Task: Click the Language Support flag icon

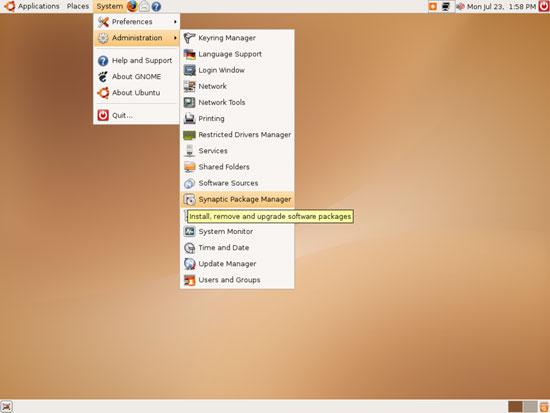Action: coord(189,54)
